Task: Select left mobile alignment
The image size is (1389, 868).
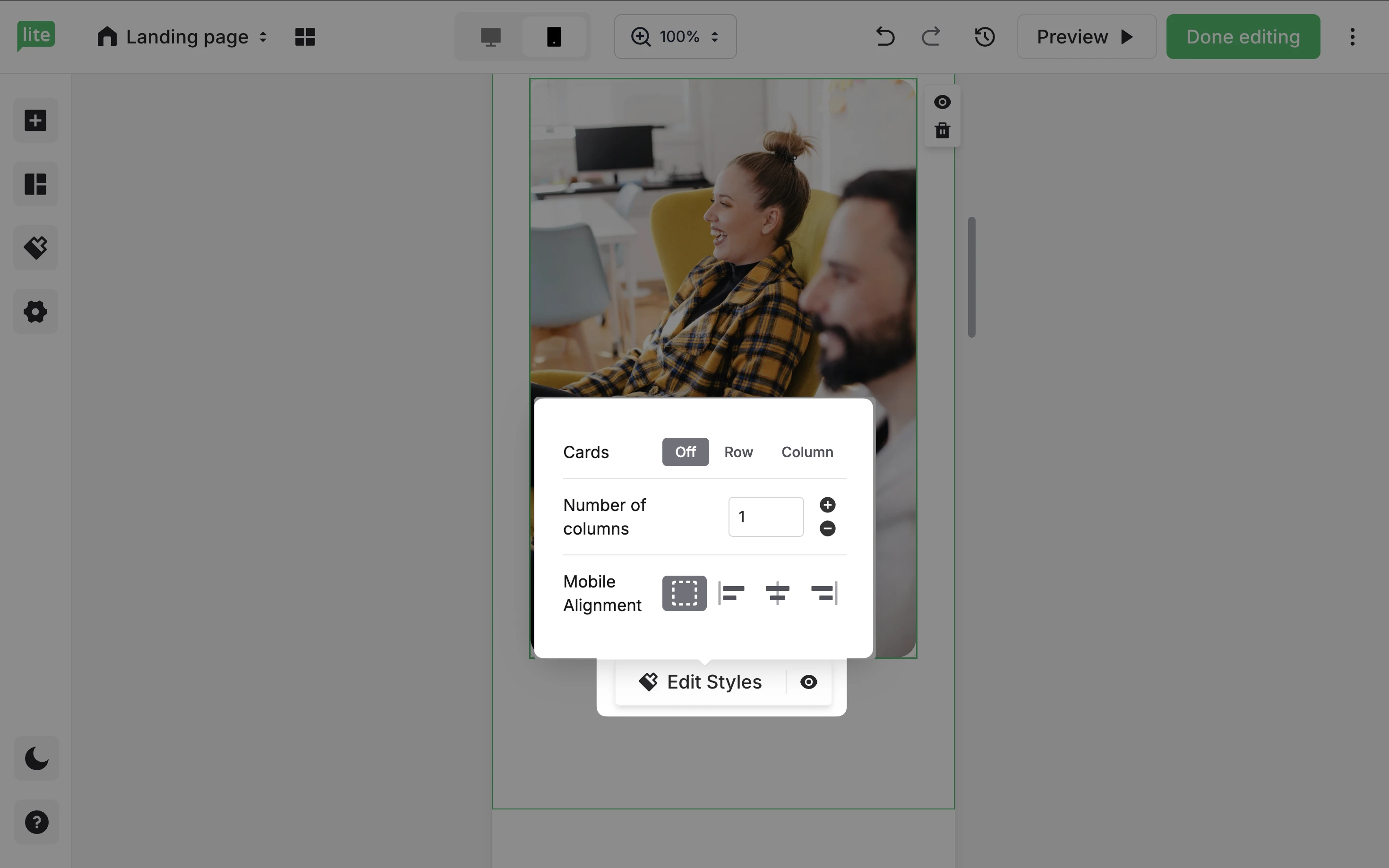Action: coord(731,593)
